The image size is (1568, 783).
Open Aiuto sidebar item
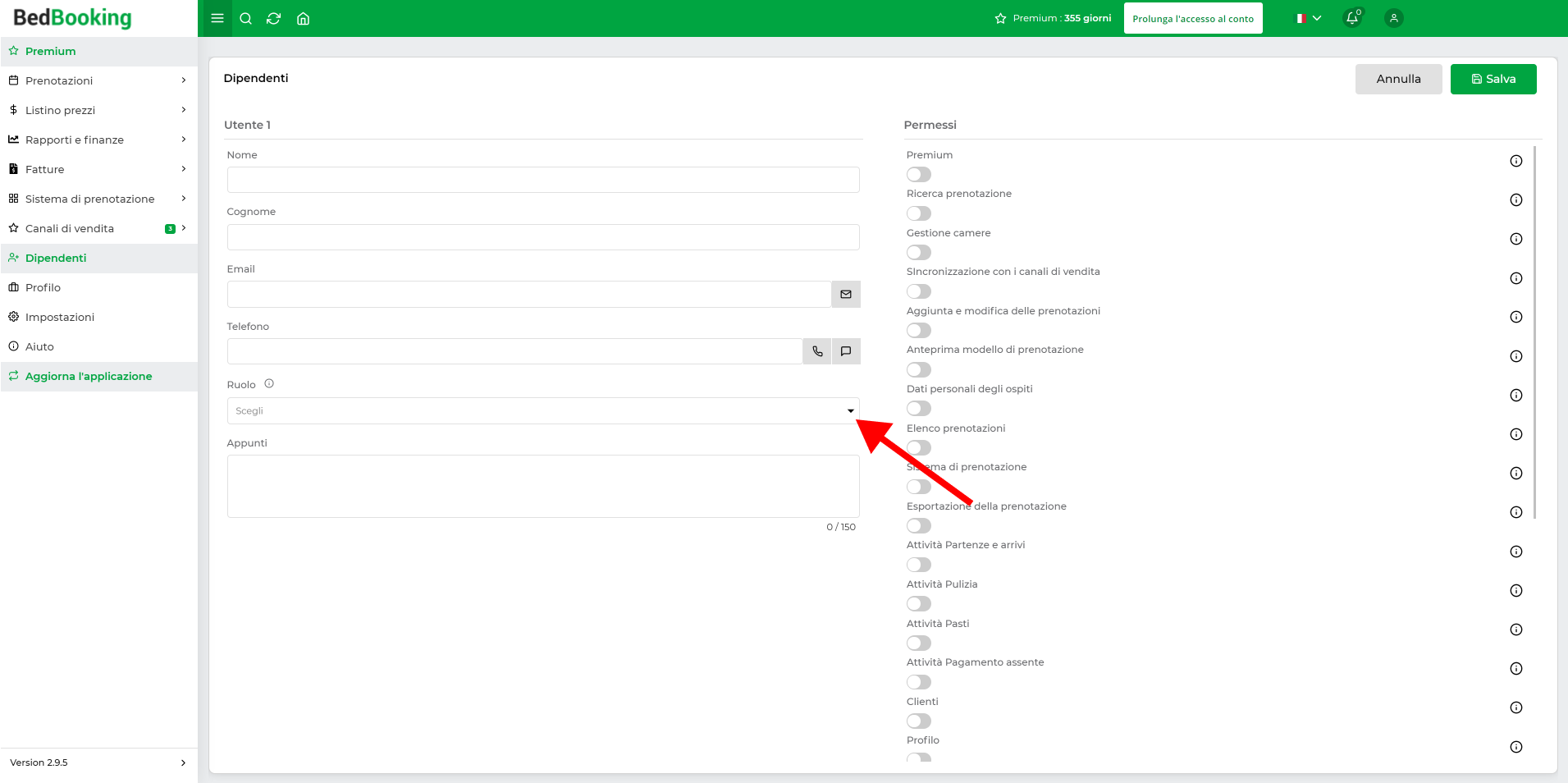pos(99,346)
